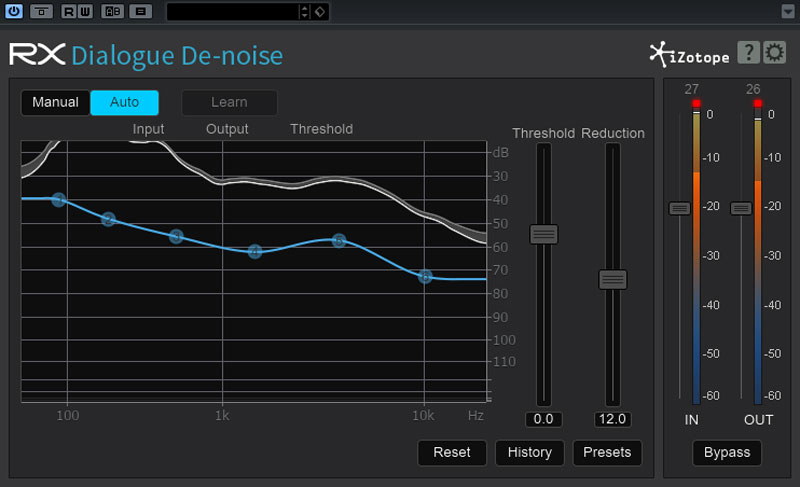This screenshot has width=800, height=487.
Task: Select threshold node 2
Action: (x=108, y=219)
